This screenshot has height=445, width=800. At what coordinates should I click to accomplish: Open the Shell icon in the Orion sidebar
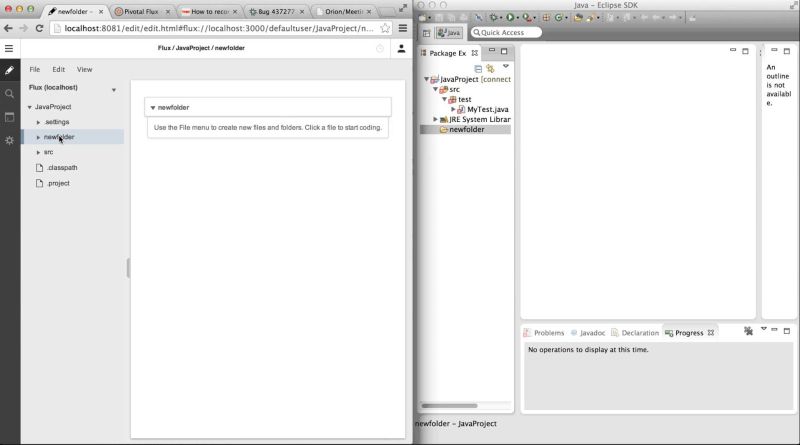[x=9, y=117]
